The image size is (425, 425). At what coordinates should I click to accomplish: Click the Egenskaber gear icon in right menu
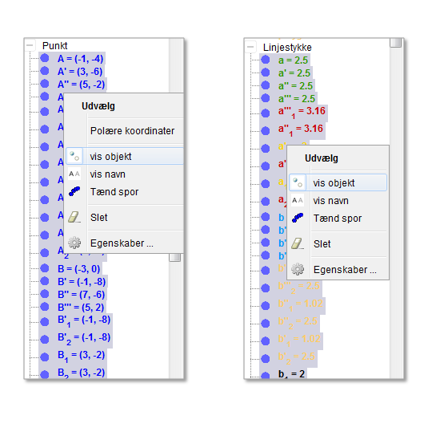click(297, 269)
